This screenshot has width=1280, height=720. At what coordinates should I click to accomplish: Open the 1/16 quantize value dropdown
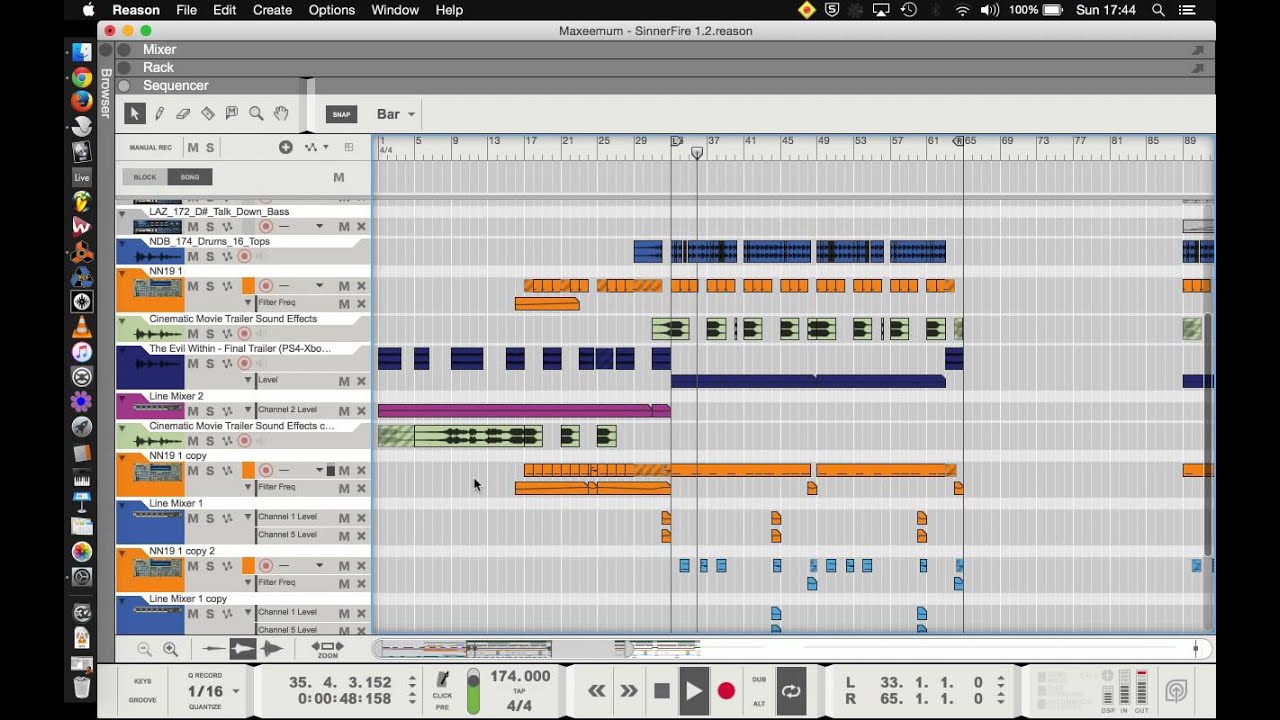pyautogui.click(x=214, y=691)
